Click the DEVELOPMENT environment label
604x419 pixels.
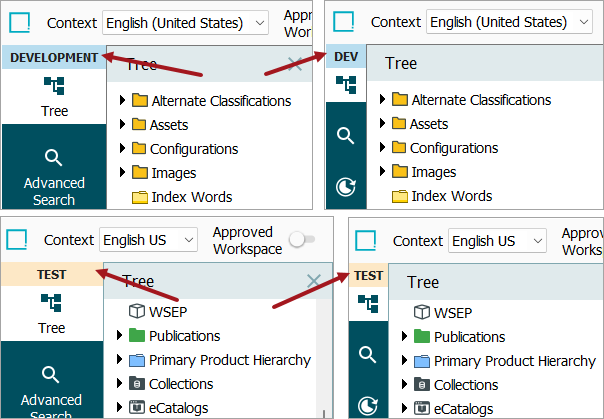[54, 58]
